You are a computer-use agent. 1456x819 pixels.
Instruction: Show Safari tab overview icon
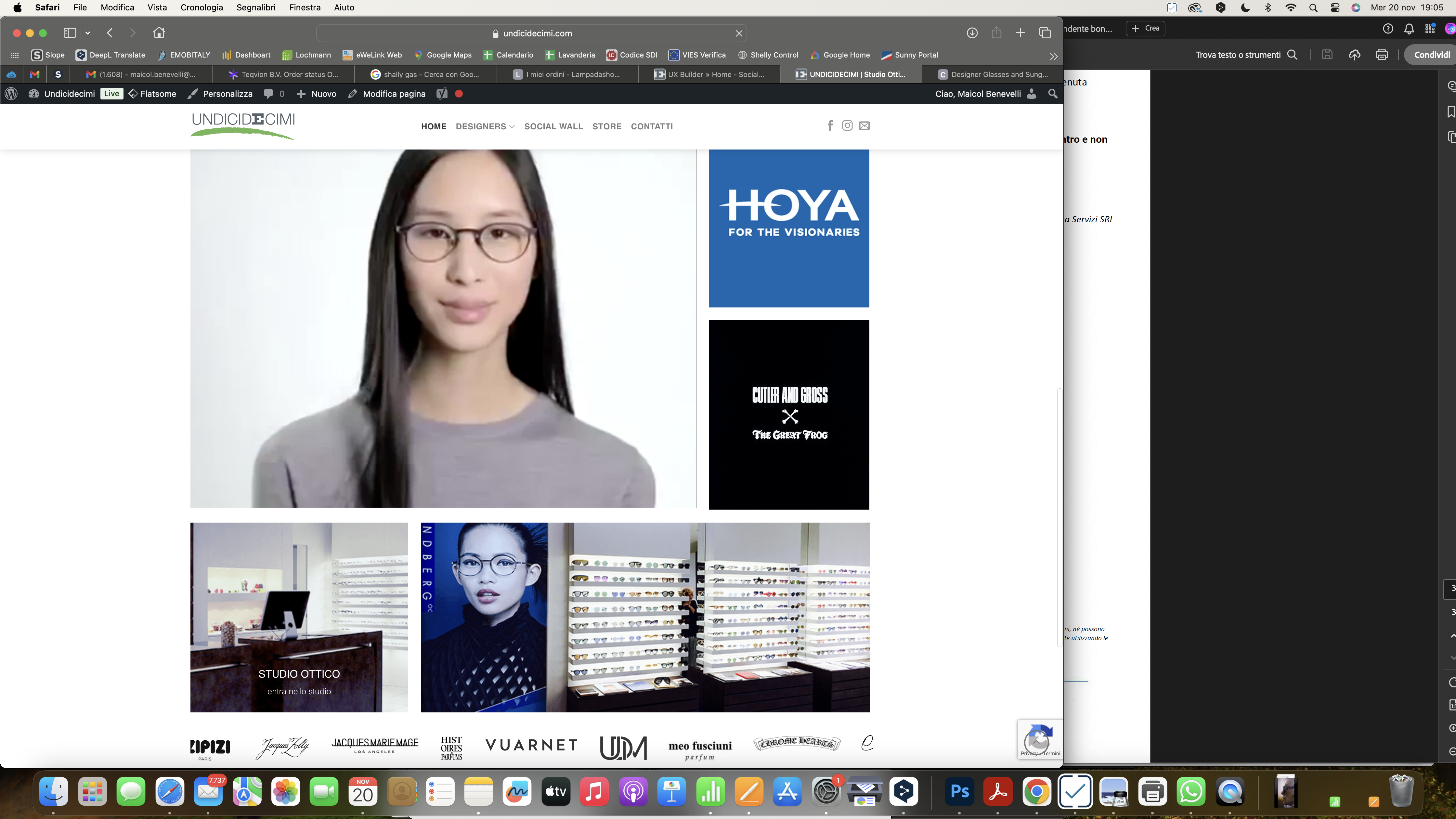[1045, 33]
